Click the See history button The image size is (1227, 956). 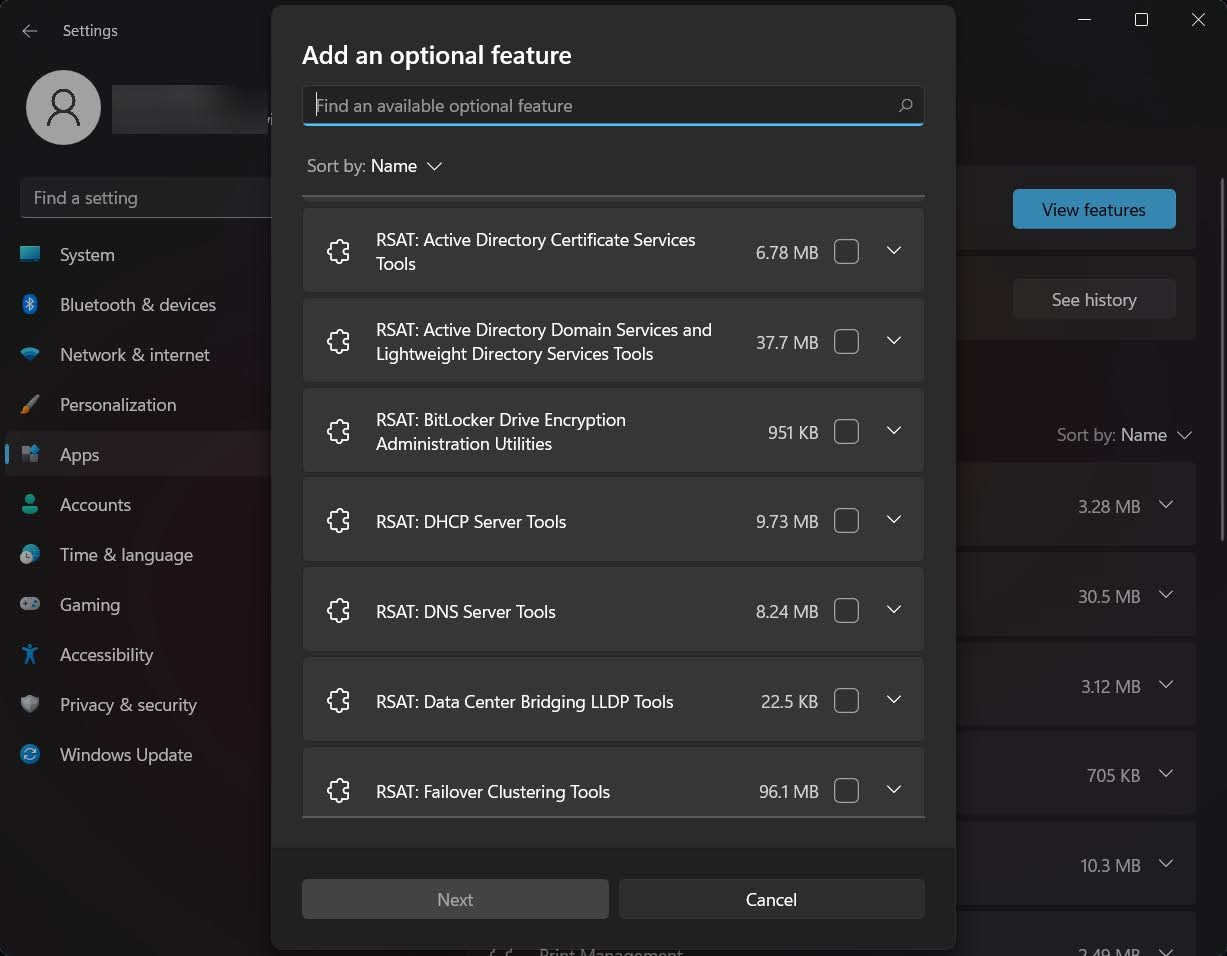click(1093, 300)
